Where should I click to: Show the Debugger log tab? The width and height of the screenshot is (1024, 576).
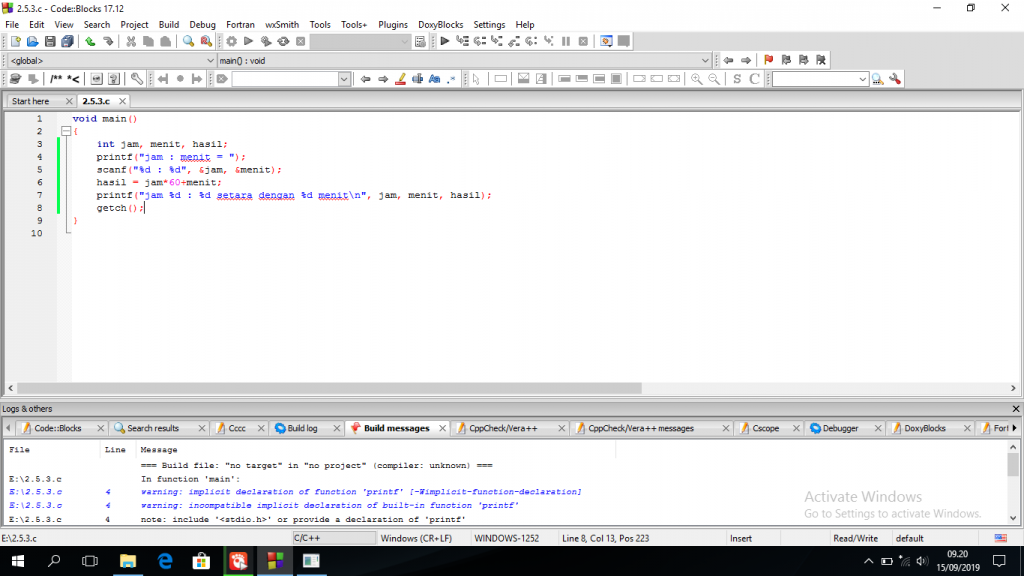(x=840, y=428)
